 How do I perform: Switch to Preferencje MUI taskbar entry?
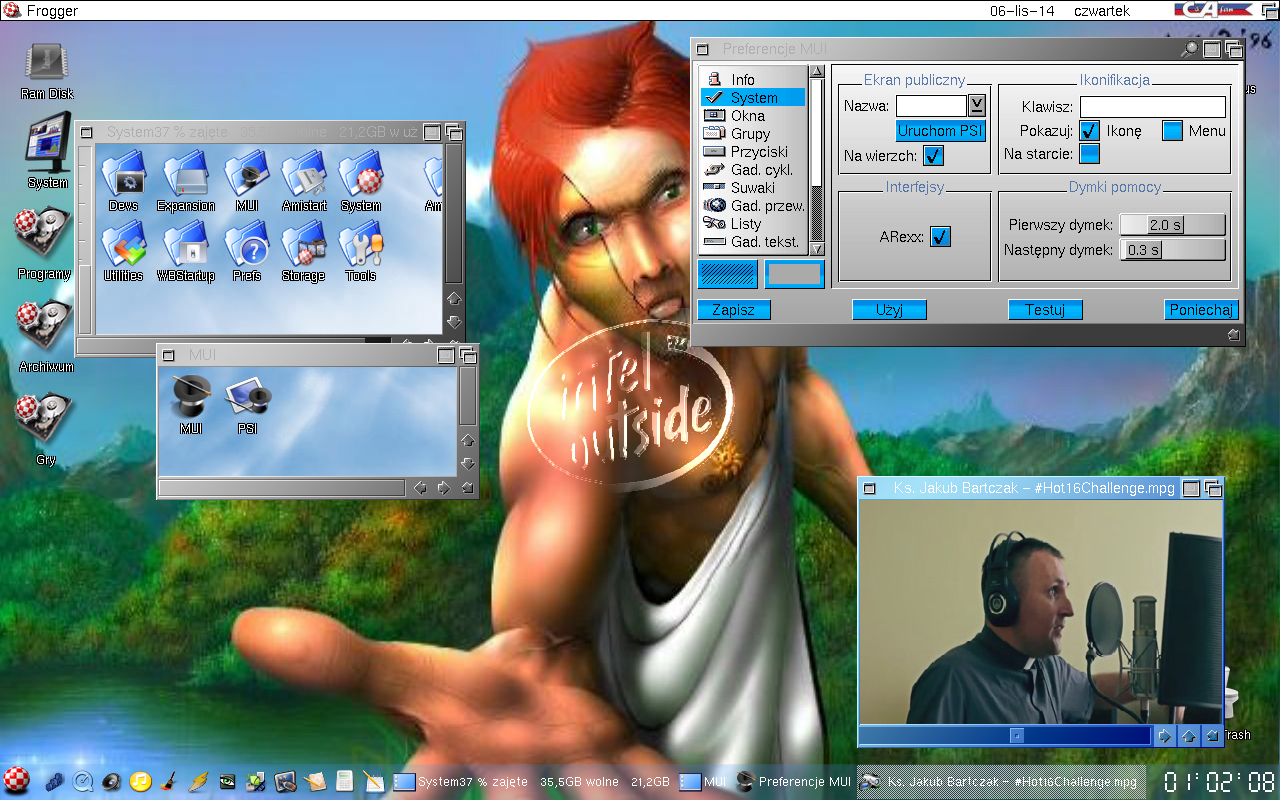794,781
